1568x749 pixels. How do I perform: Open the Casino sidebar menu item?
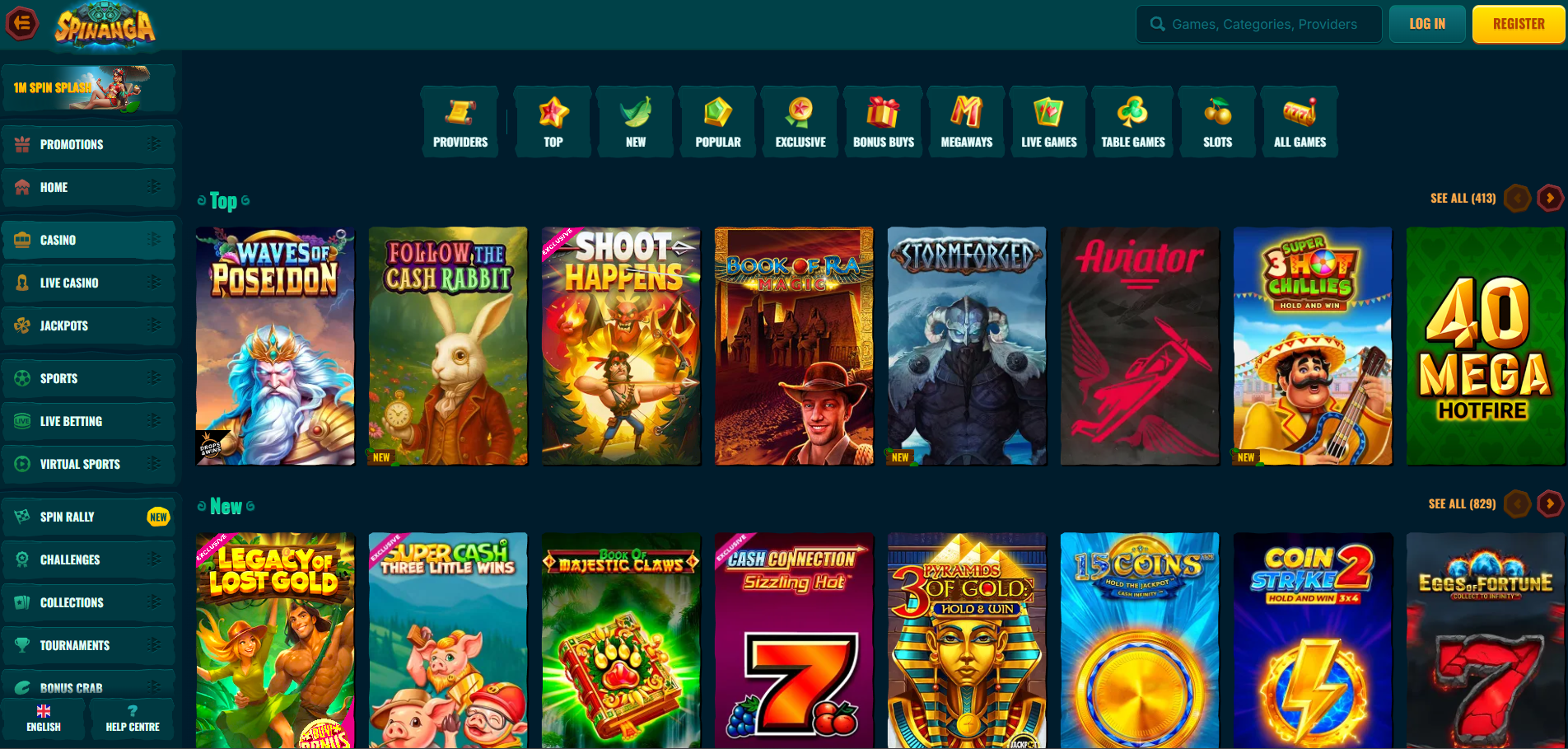pos(88,240)
